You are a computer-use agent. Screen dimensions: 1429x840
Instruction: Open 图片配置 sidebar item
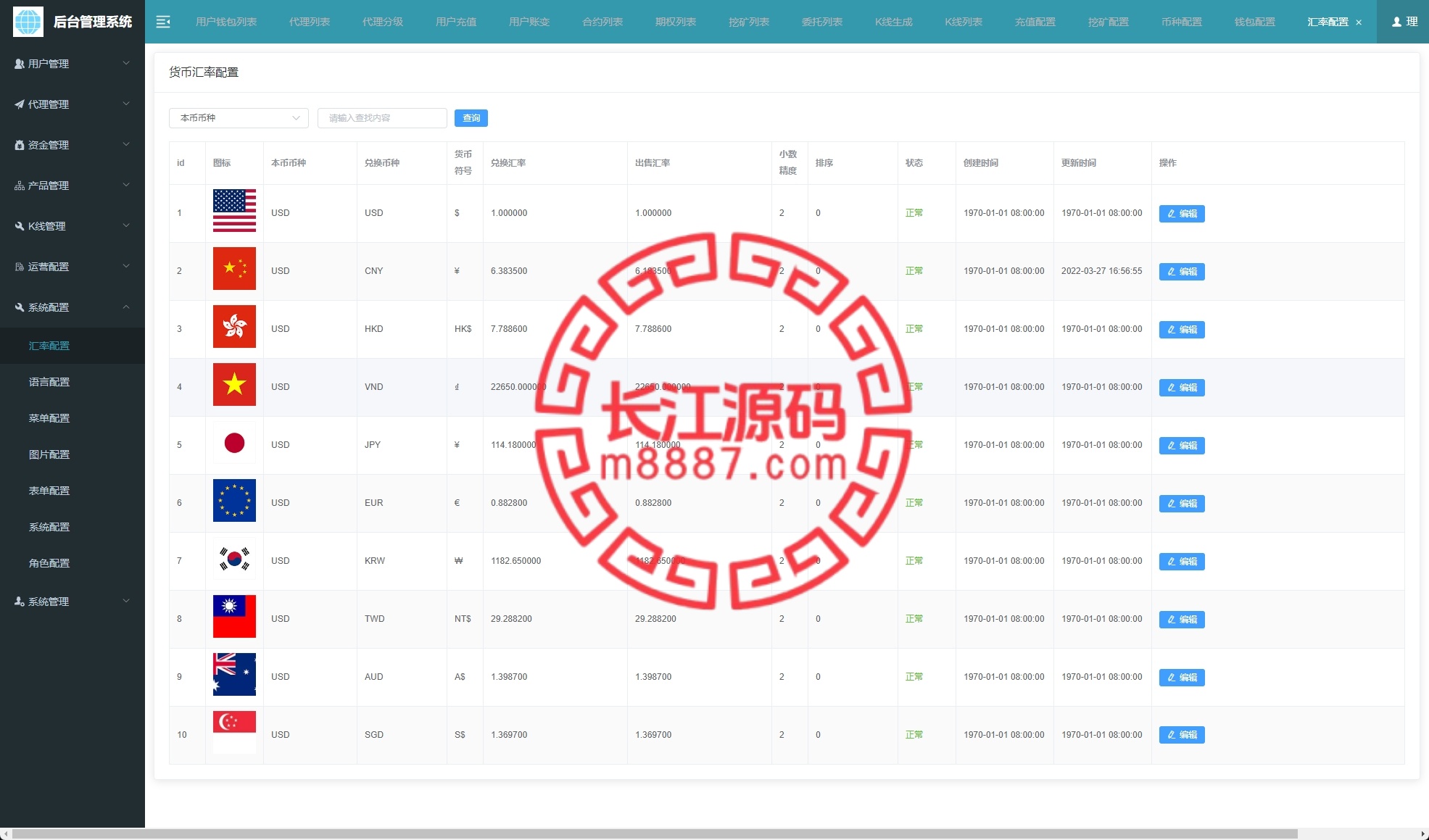73,454
